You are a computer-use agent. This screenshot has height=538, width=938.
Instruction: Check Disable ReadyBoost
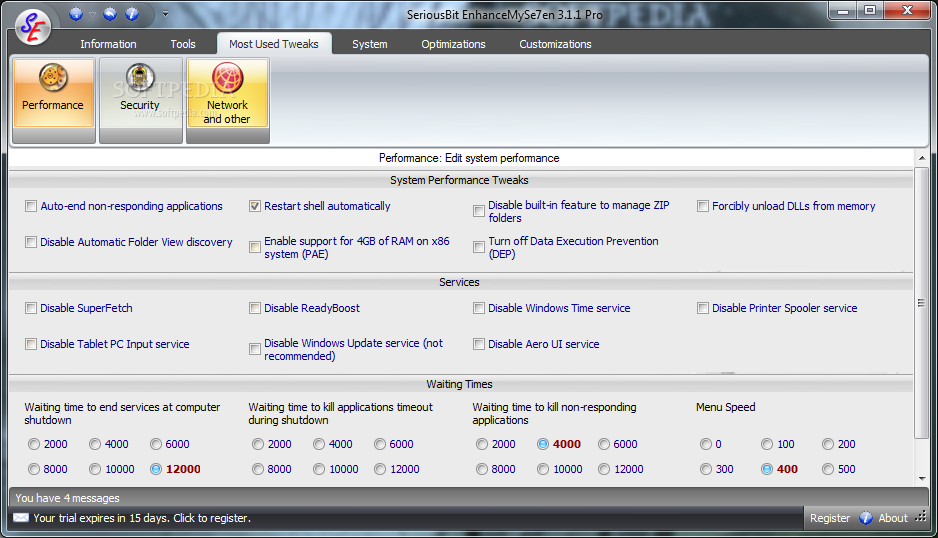click(255, 308)
